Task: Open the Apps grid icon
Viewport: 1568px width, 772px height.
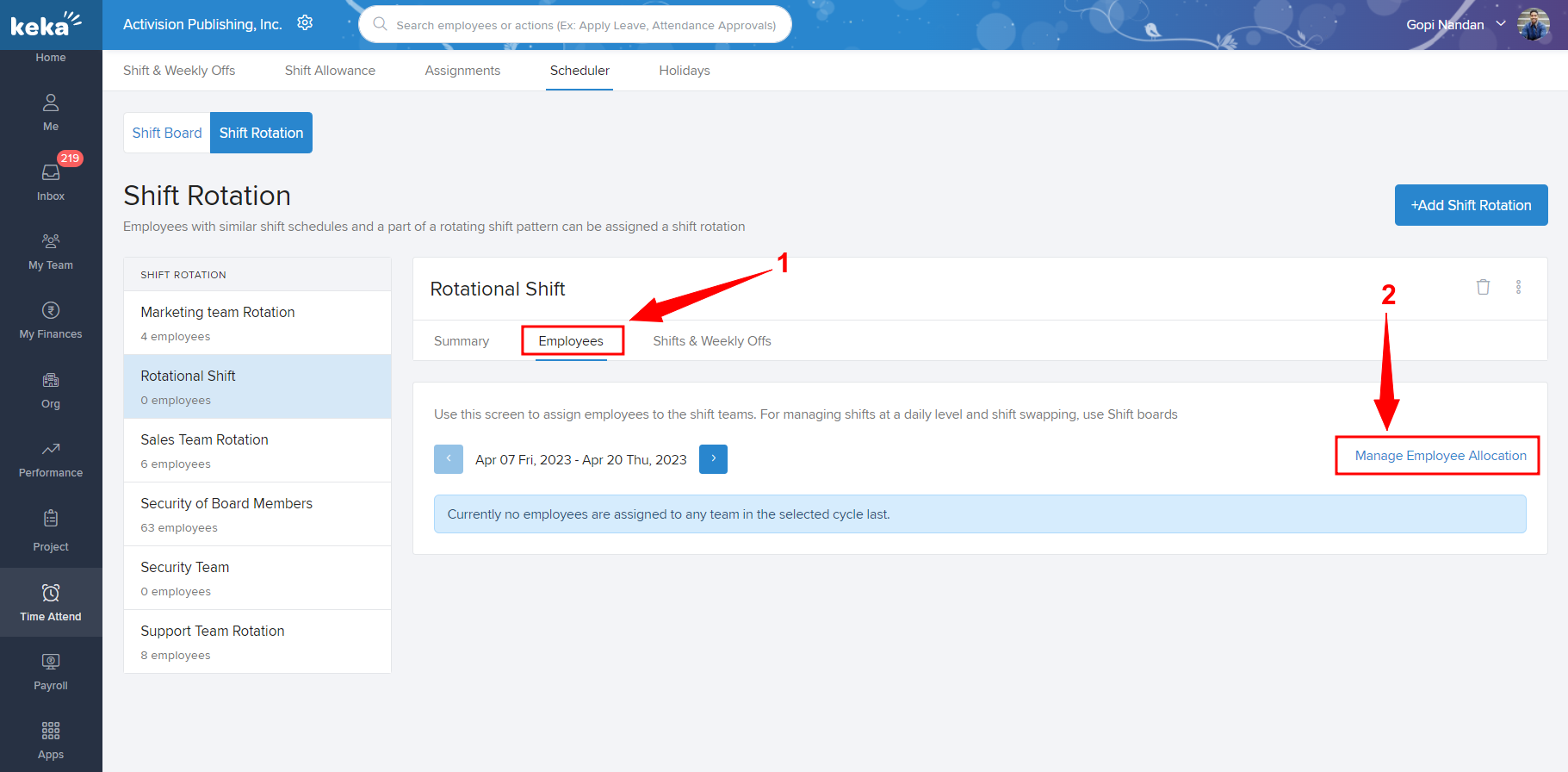Action: [x=51, y=732]
